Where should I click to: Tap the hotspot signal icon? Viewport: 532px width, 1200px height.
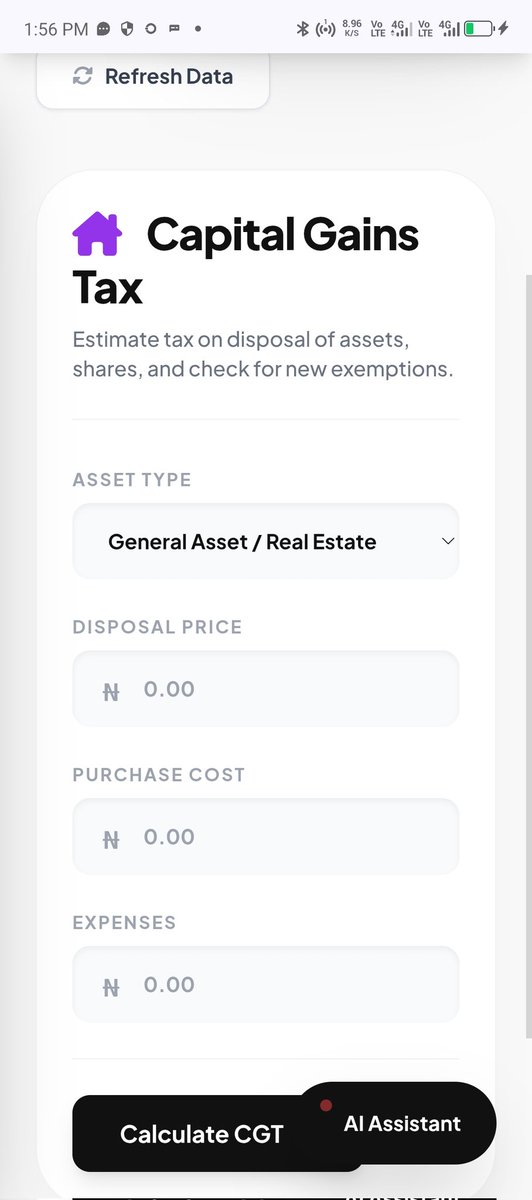[x=325, y=28]
